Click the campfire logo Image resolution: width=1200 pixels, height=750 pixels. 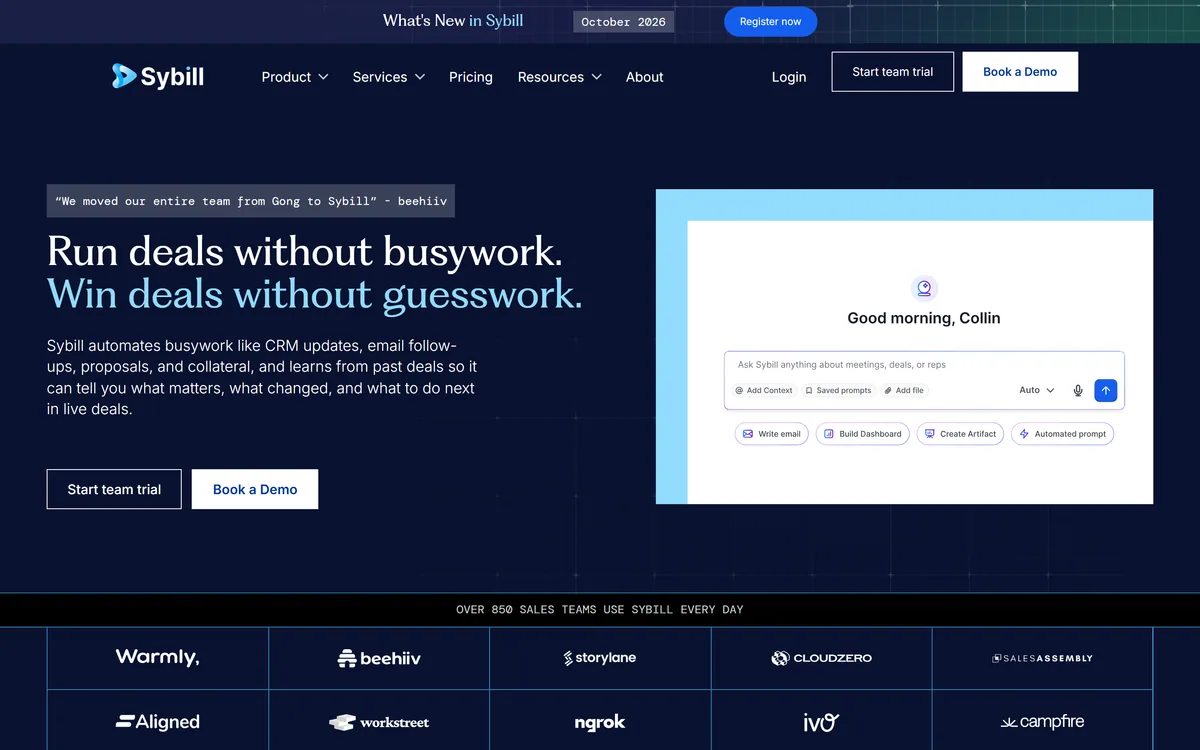pos(1042,722)
